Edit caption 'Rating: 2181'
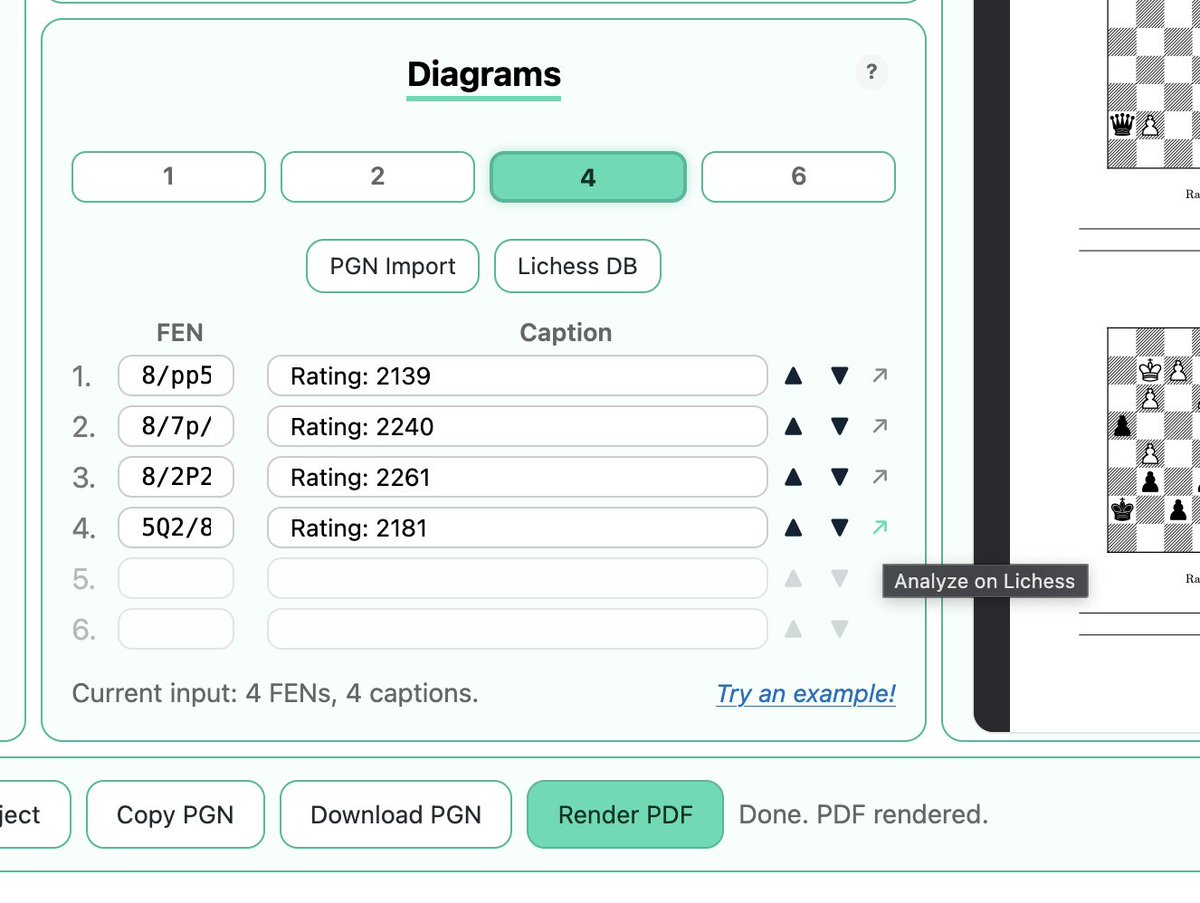Image resolution: width=1200 pixels, height=903 pixels. [517, 527]
